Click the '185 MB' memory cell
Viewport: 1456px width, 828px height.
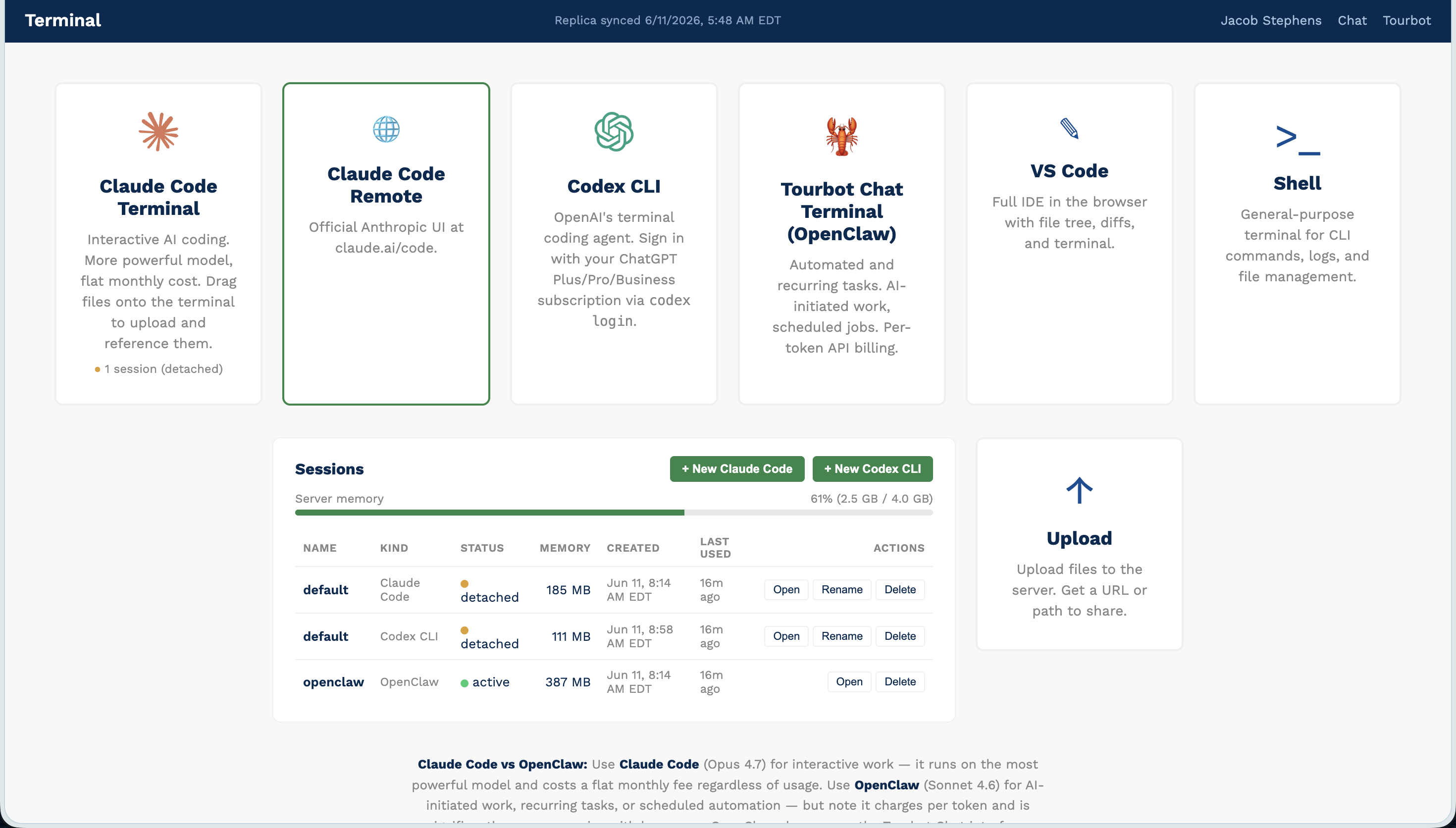point(568,590)
